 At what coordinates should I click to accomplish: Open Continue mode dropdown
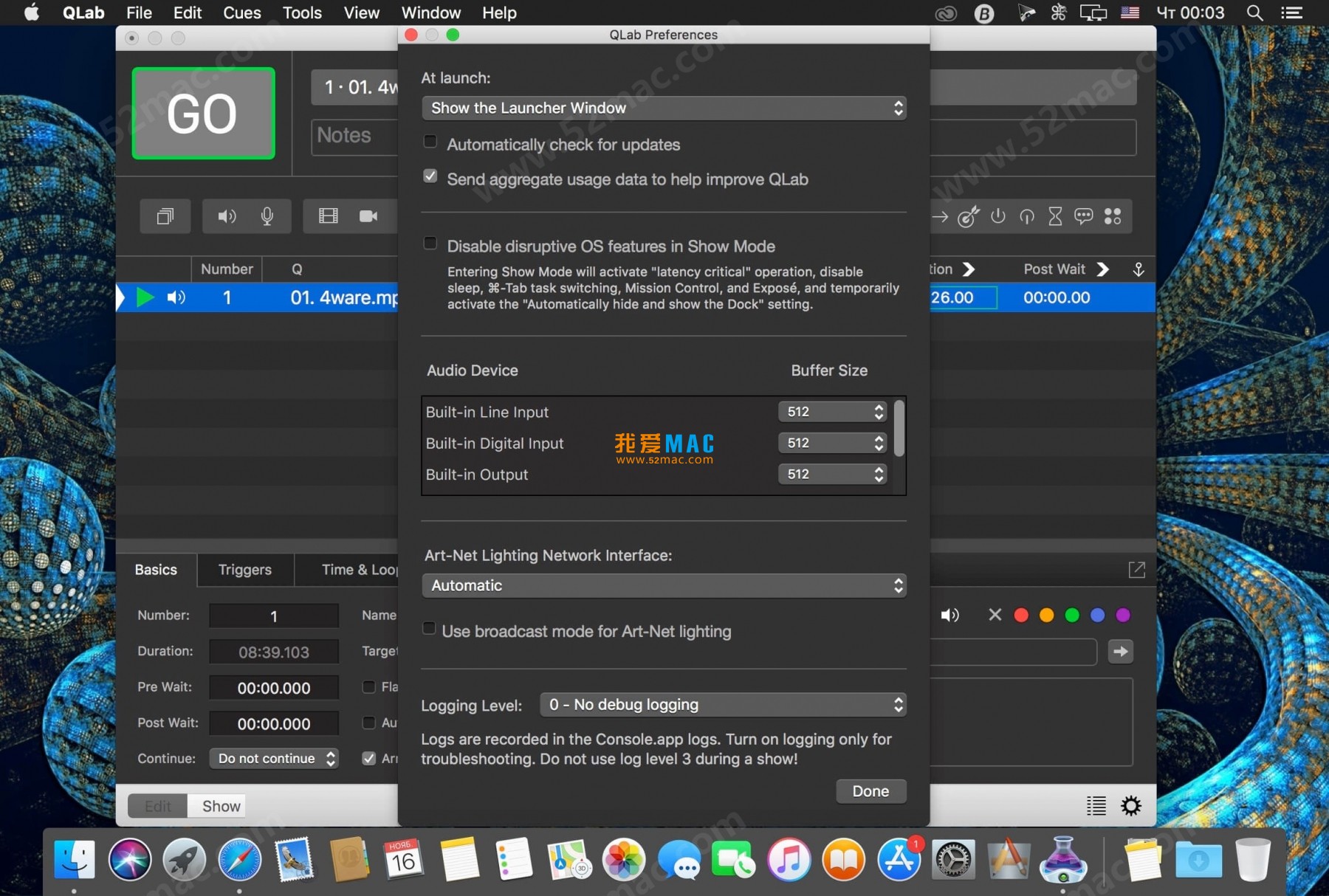(274, 759)
